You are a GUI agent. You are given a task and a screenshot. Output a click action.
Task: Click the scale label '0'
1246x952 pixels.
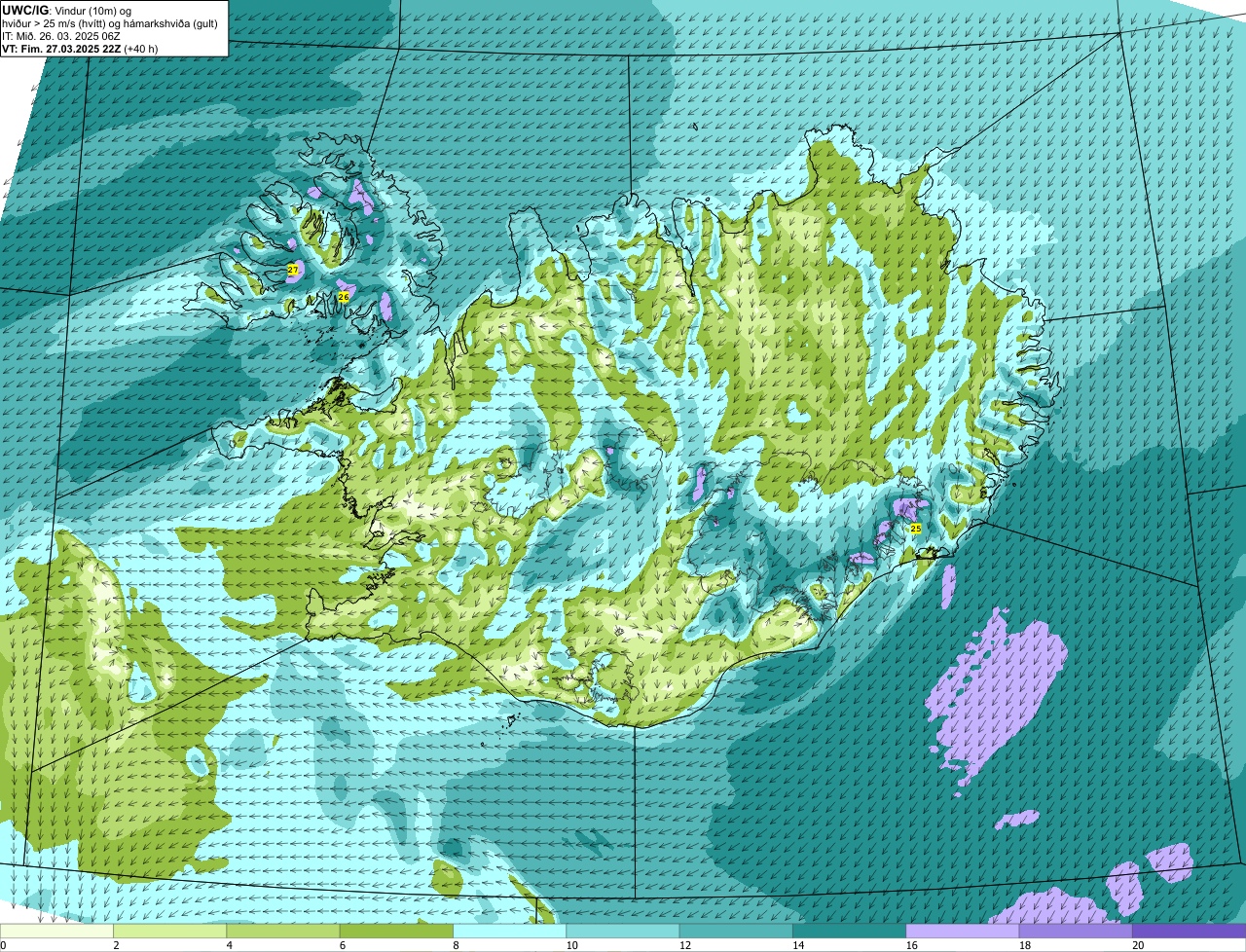click(x=3, y=945)
